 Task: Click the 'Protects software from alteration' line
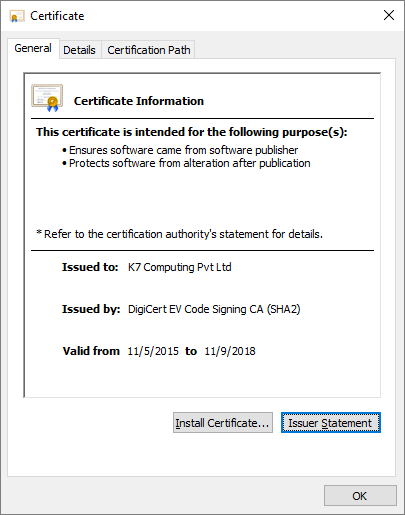(186, 163)
